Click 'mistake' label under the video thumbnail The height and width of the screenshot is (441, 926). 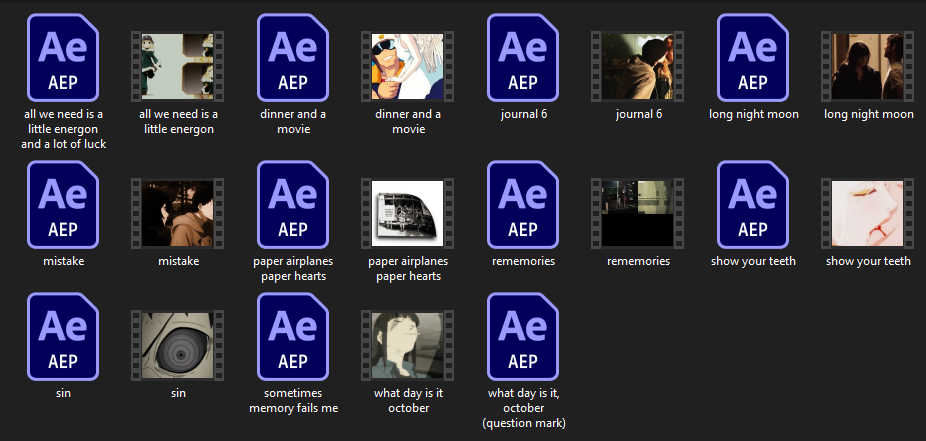click(x=178, y=260)
